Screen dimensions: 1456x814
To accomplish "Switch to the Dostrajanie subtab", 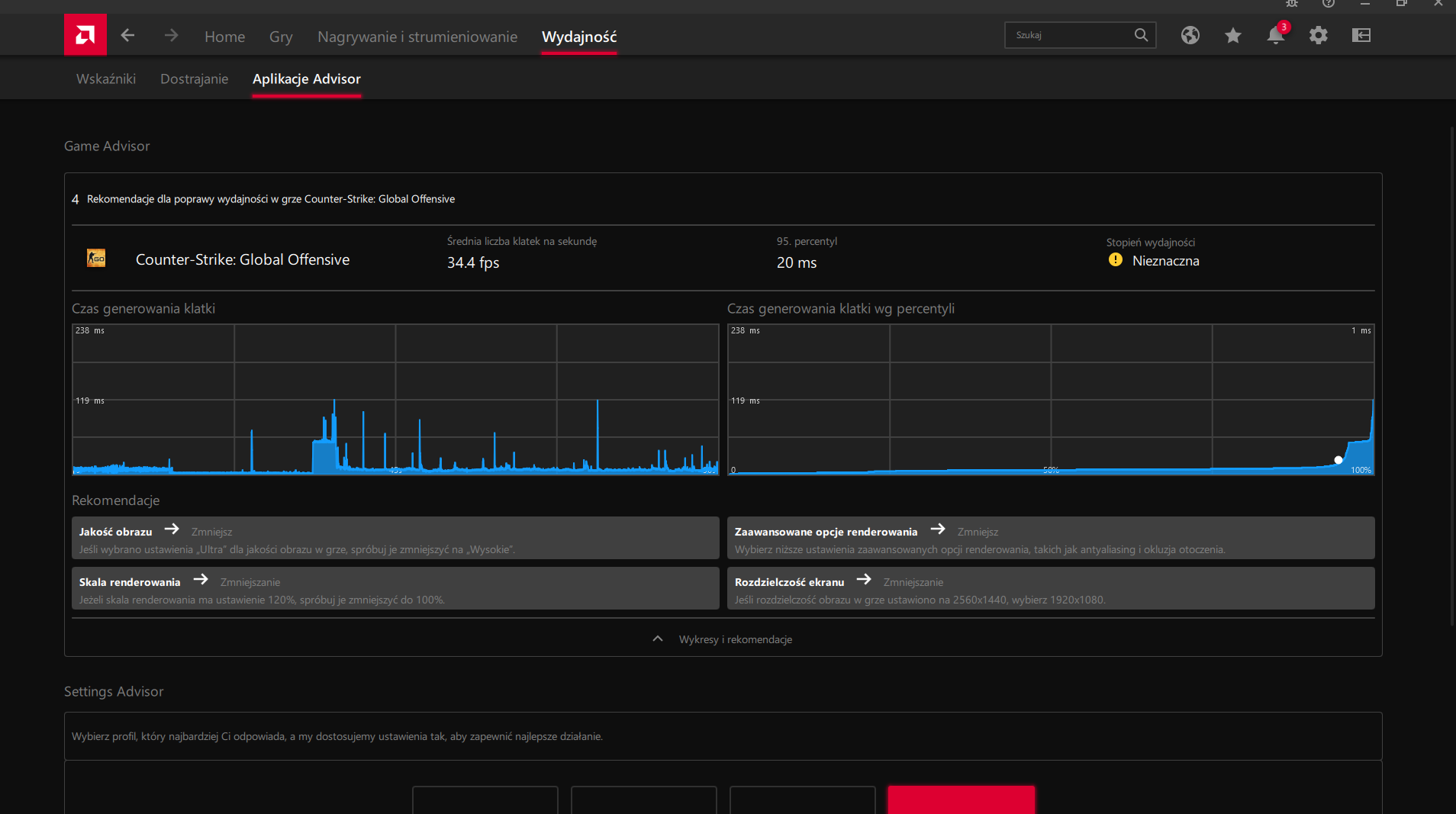I will point(194,79).
